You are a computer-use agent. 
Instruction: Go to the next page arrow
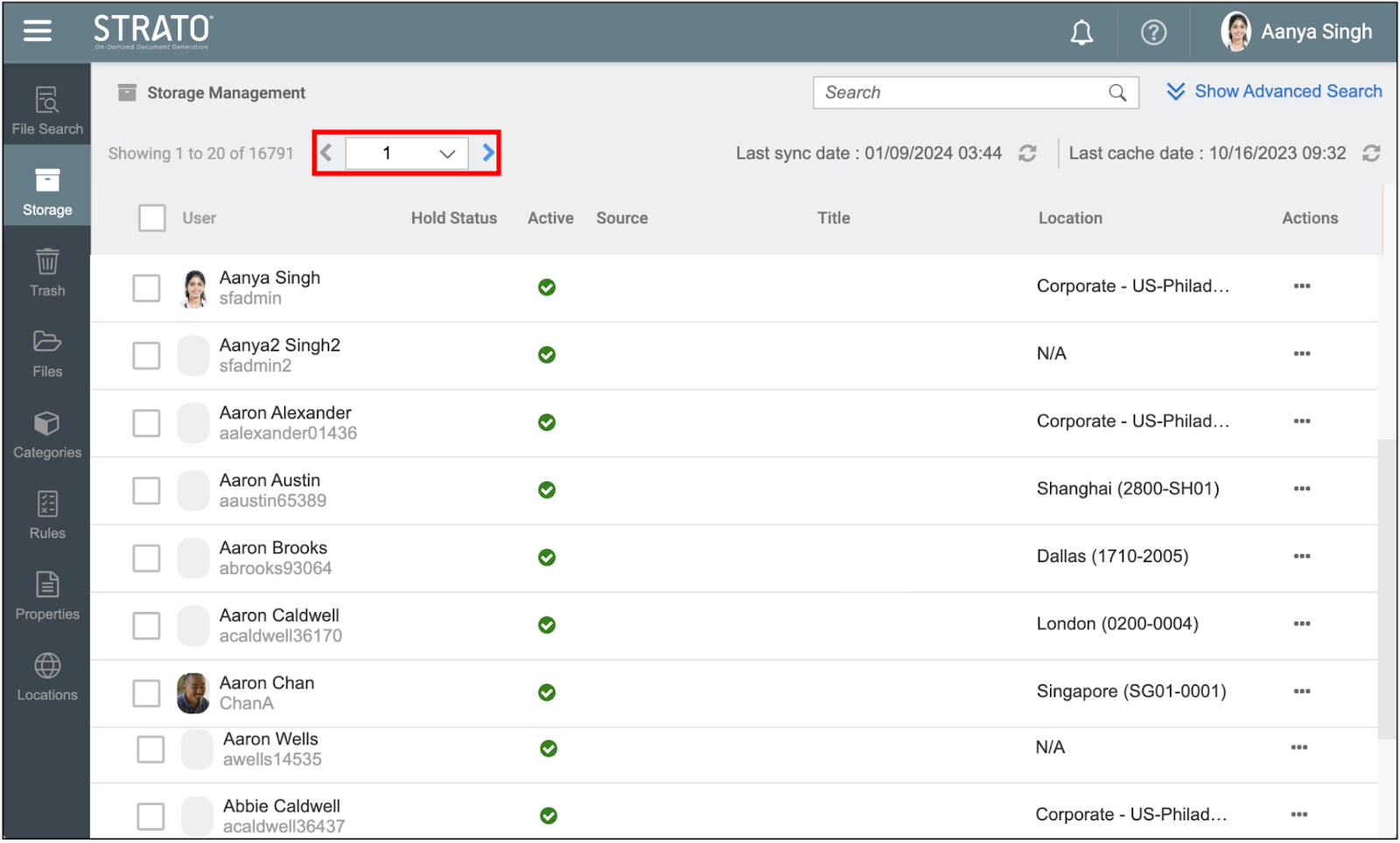click(488, 154)
